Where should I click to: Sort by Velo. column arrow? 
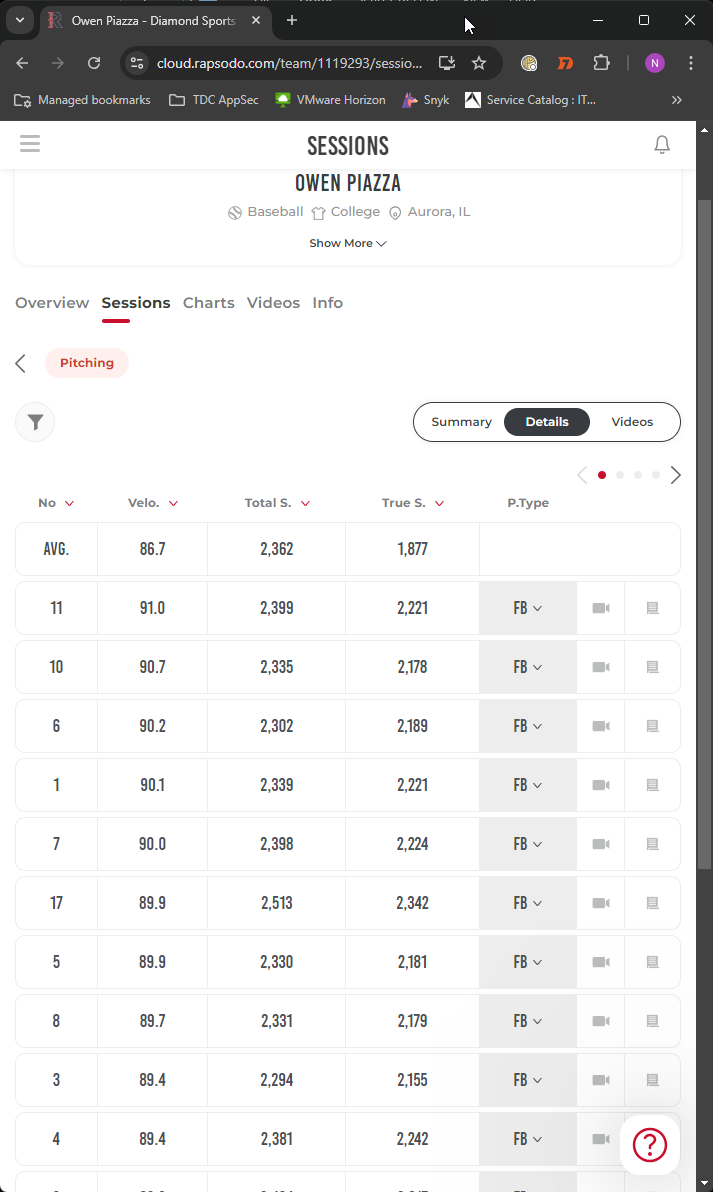[173, 504]
